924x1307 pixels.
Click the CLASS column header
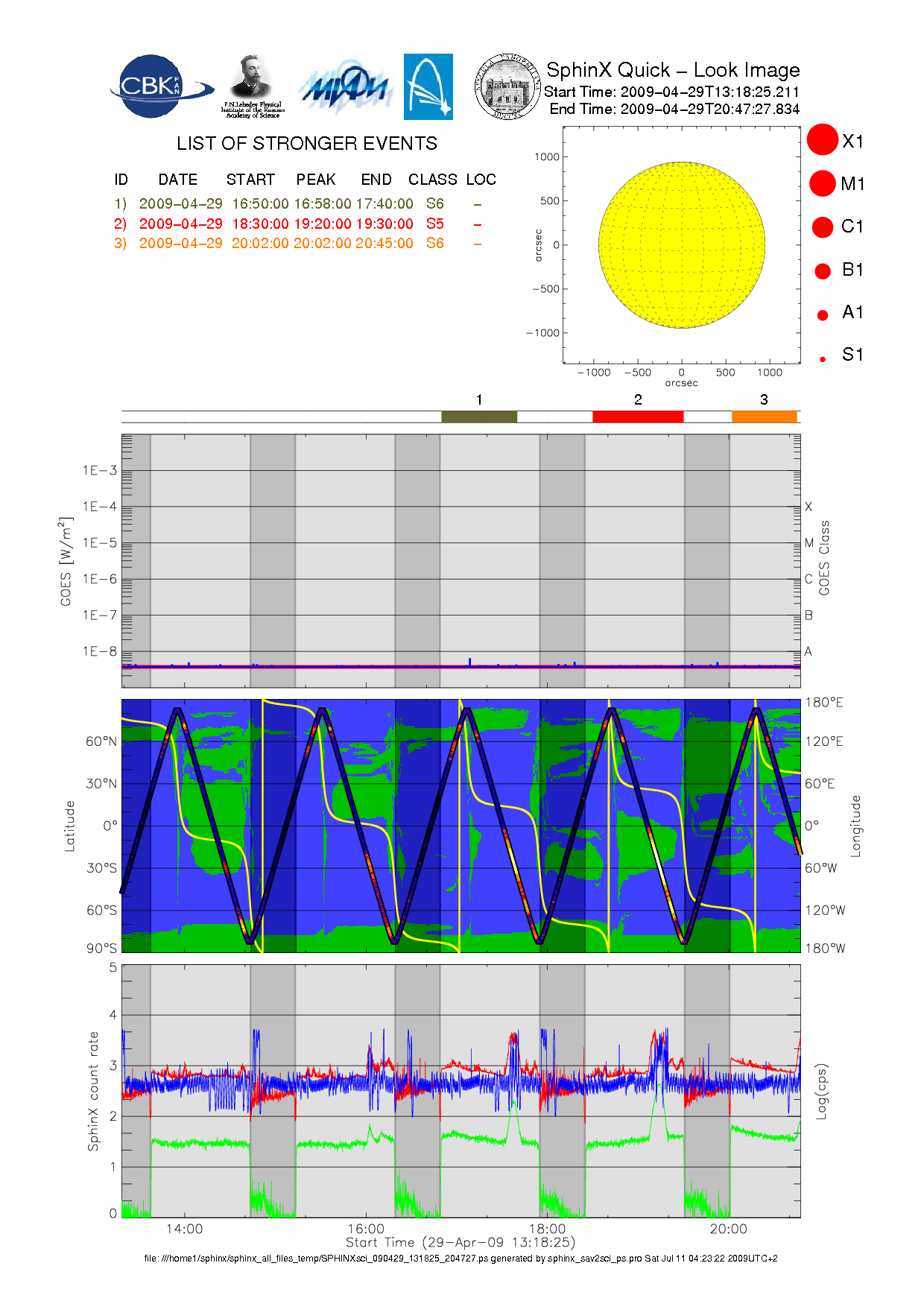pyautogui.click(x=432, y=180)
